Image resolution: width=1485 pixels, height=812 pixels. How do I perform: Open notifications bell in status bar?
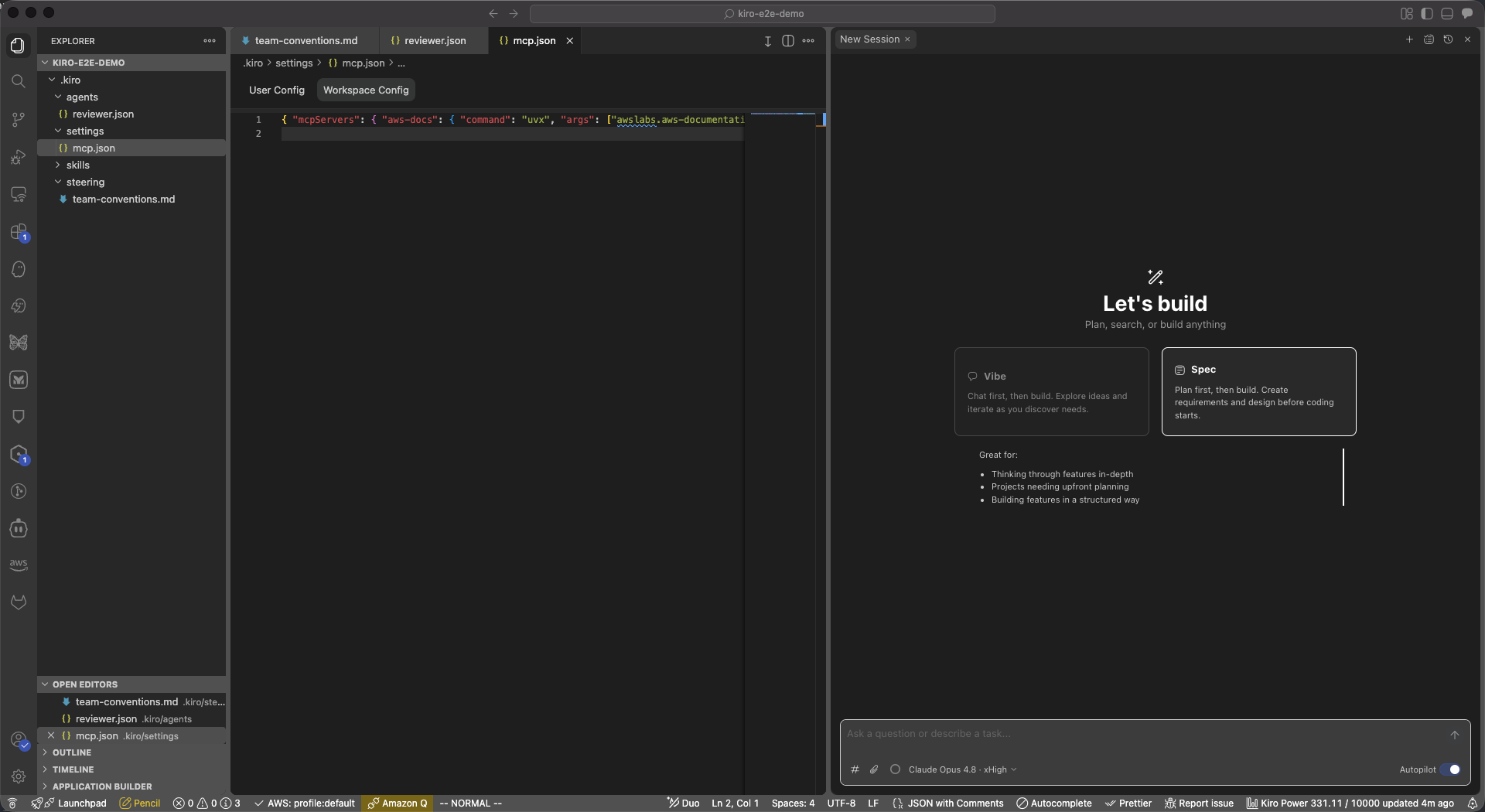click(1472, 803)
